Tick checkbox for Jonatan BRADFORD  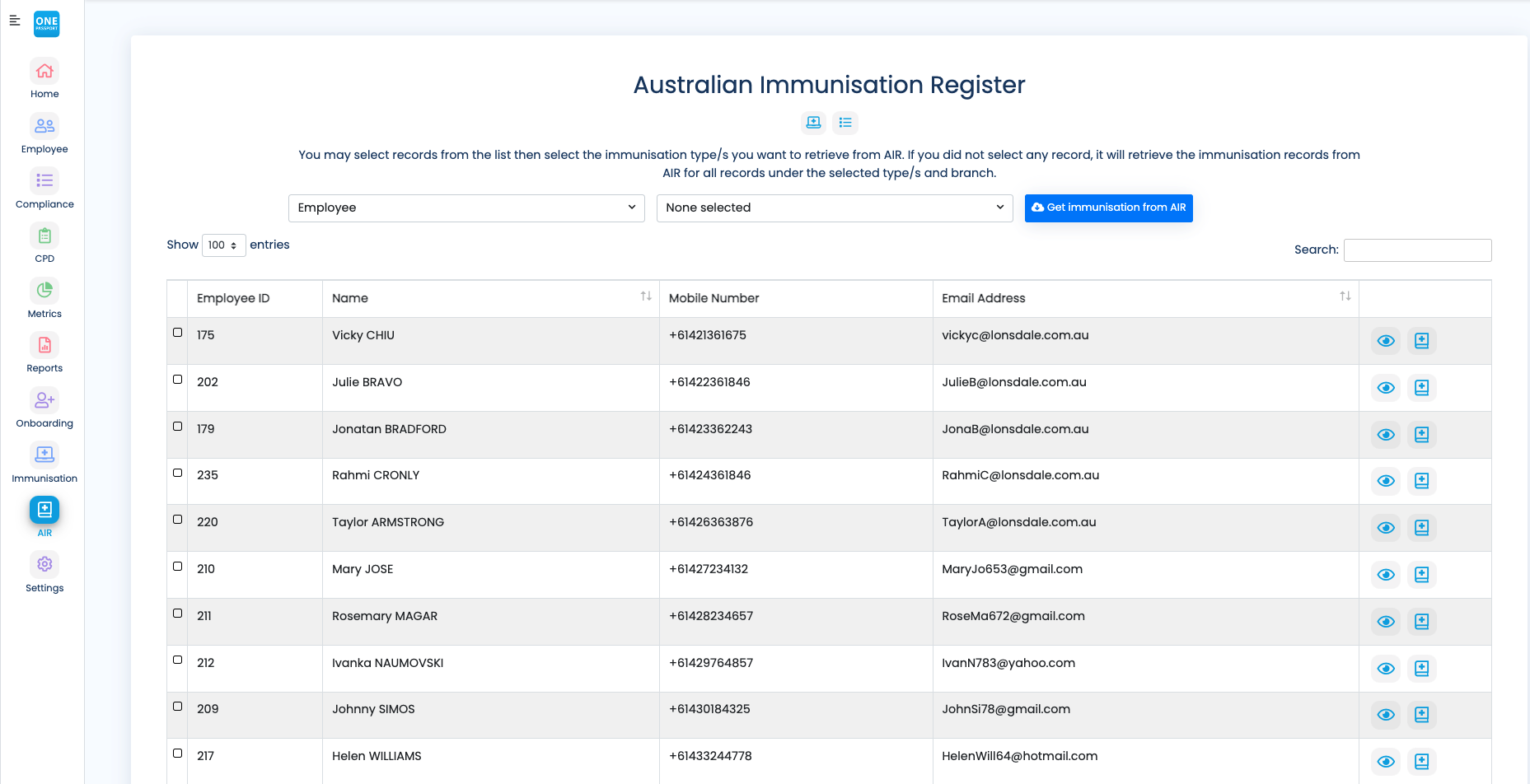point(177,427)
